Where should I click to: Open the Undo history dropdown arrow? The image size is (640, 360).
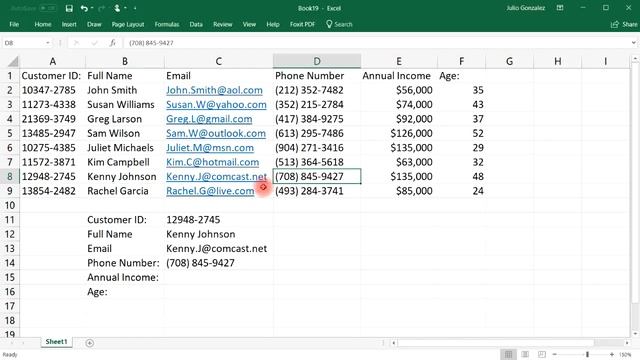[x=92, y=8]
